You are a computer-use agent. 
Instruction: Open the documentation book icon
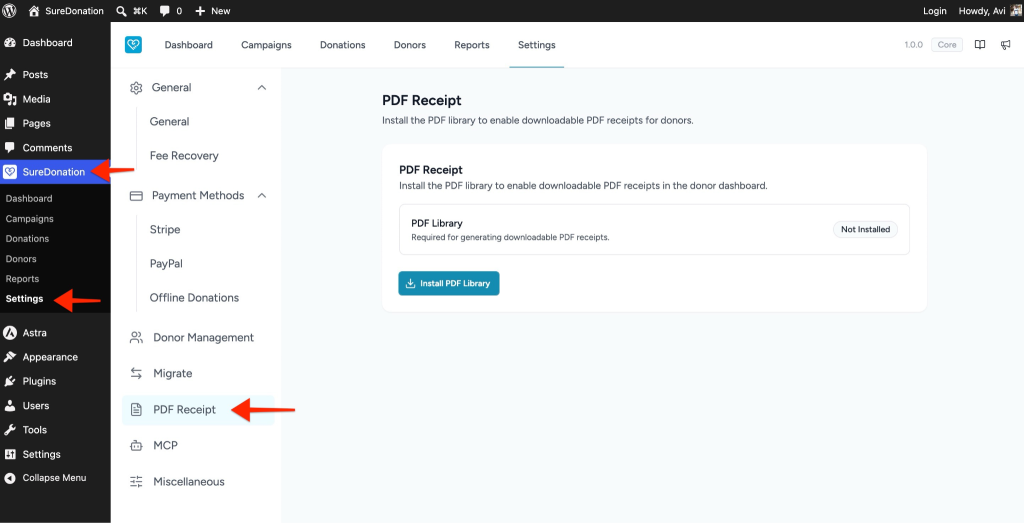[980, 45]
